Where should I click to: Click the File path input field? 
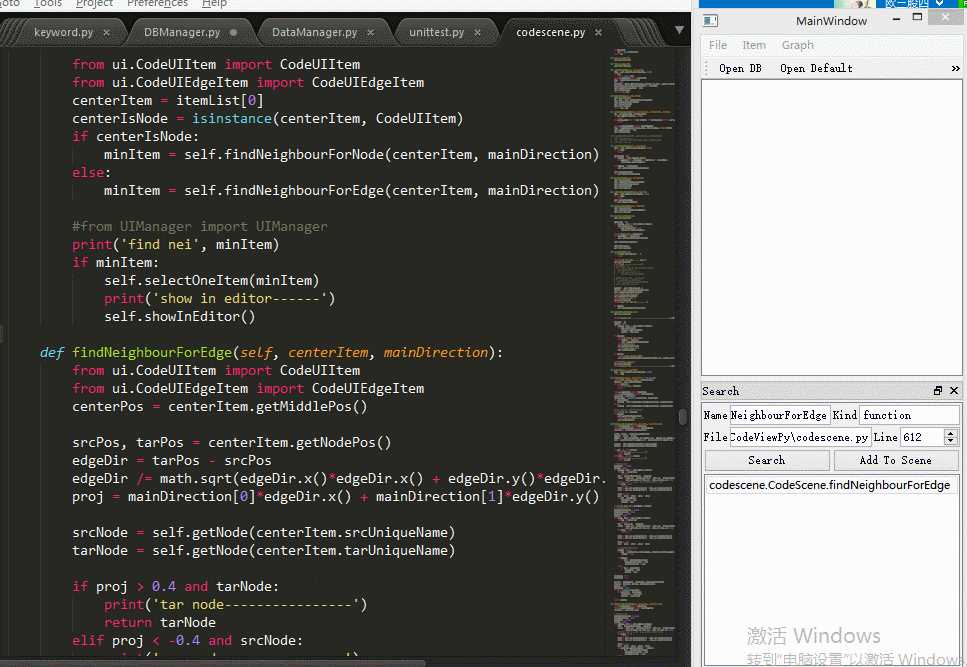[799, 437]
